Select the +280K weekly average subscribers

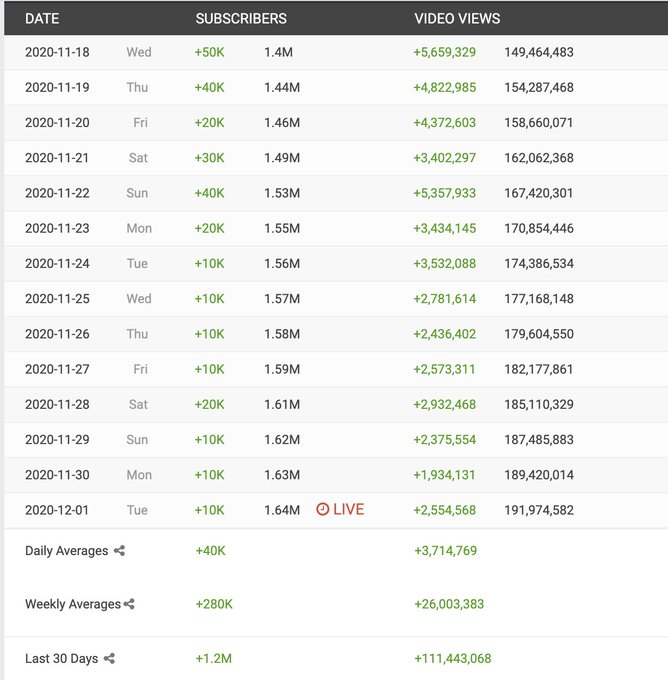pyautogui.click(x=214, y=604)
